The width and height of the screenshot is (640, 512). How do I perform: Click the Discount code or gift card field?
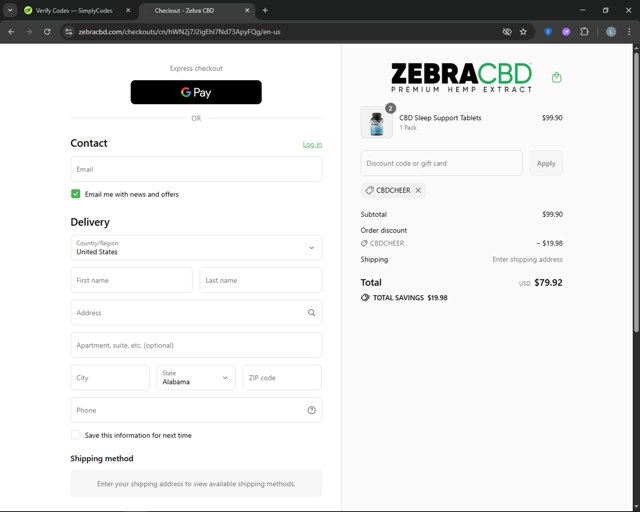[441, 163]
